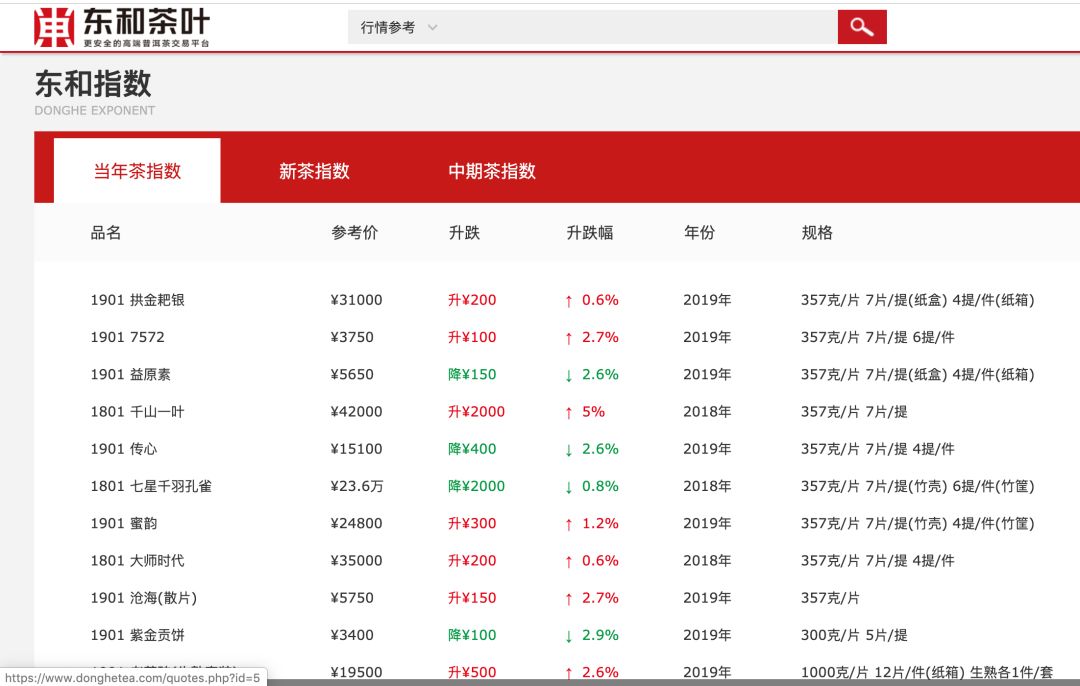Viewport: 1080px width, 686px height.
Task: Click the red up arrow beside 0.6%
Action: click(568, 300)
